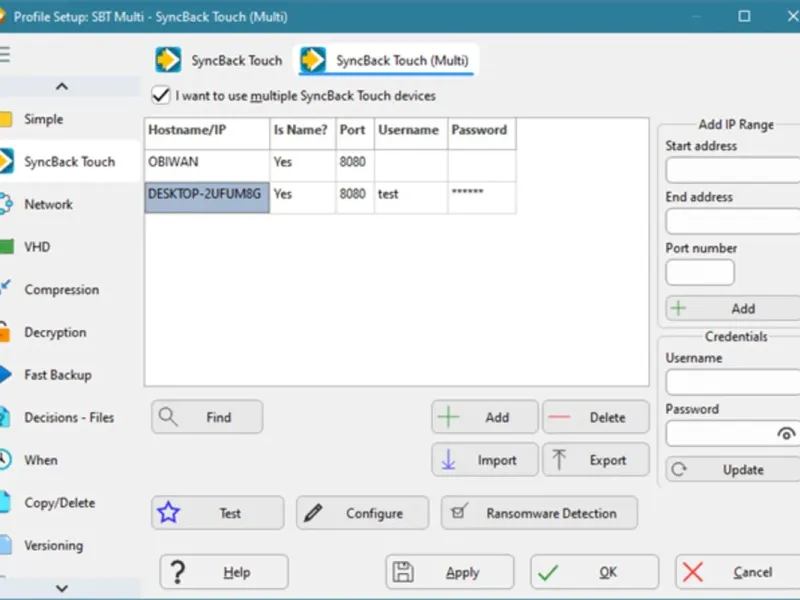Click the Find magnifier icon

point(168,417)
